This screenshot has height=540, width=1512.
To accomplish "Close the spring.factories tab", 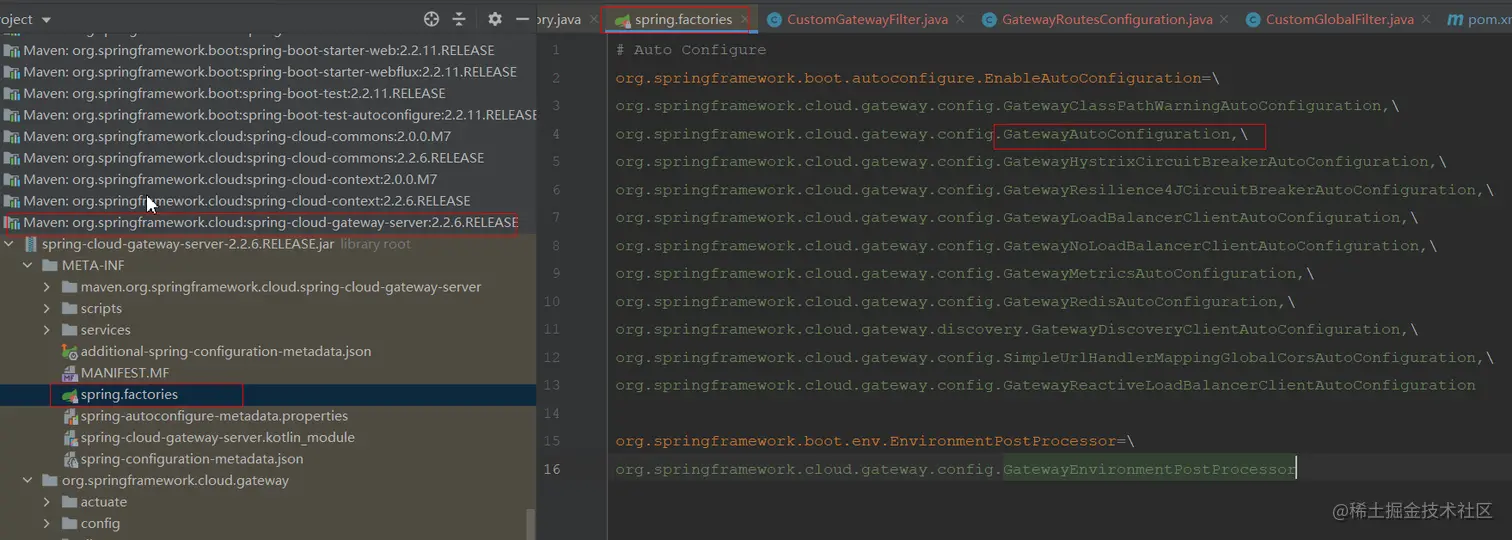I will (744, 20).
